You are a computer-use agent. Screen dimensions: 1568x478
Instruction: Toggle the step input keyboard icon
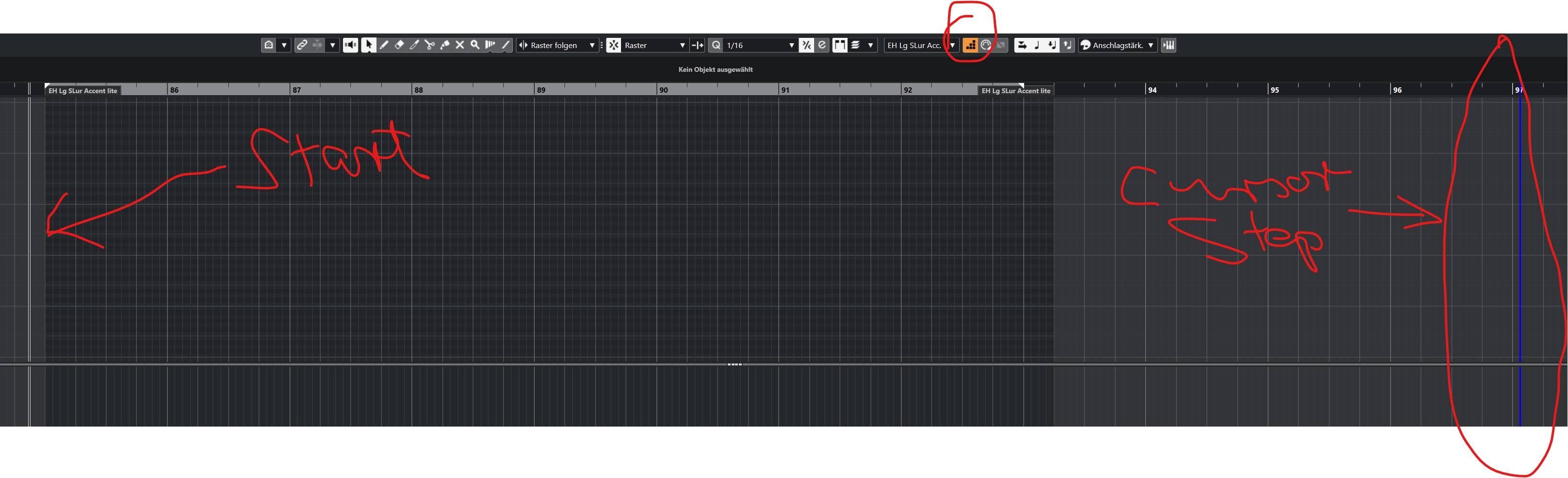pos(1168,45)
